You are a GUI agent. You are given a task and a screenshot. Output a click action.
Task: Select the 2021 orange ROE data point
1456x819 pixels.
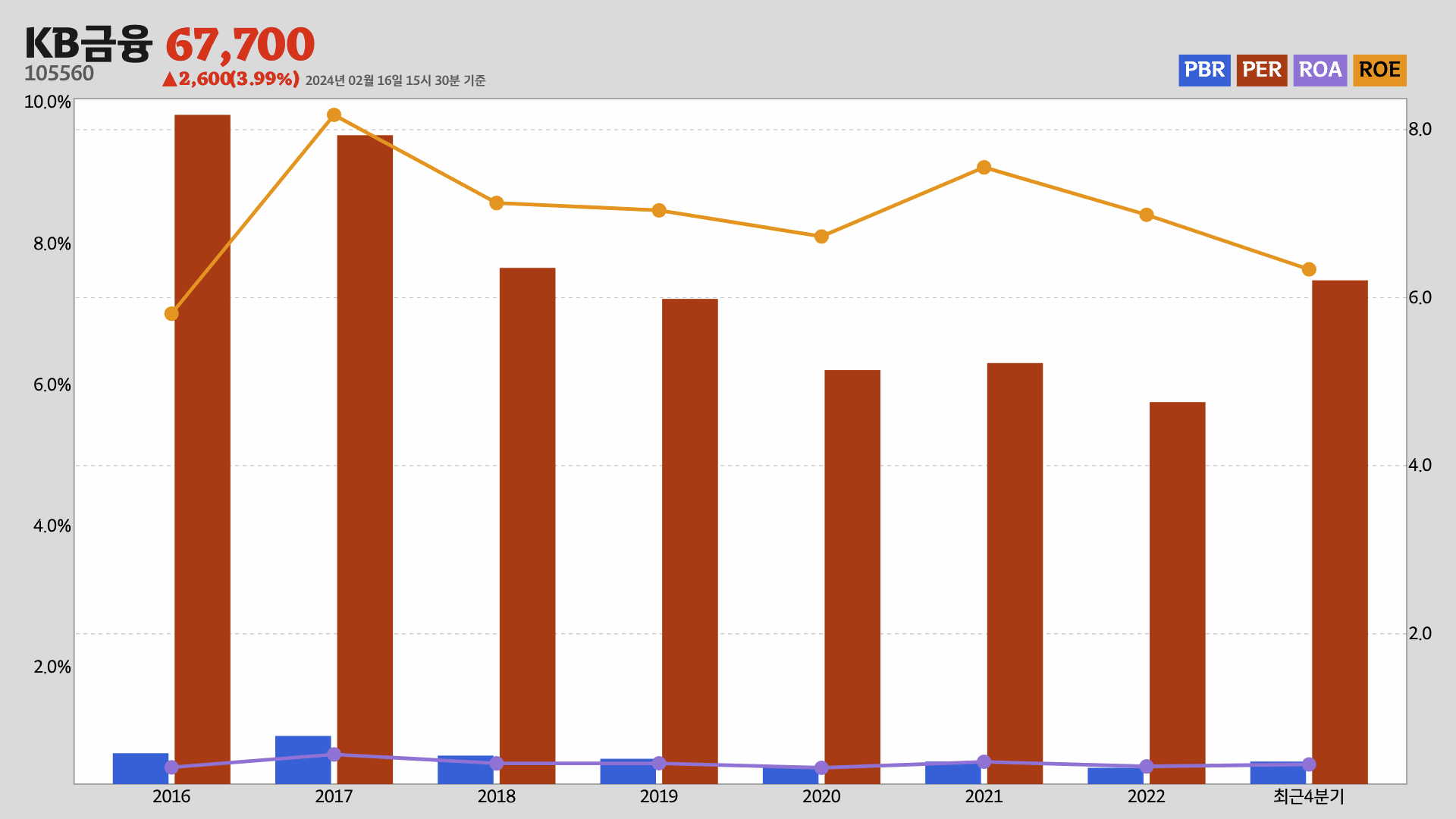click(x=984, y=168)
